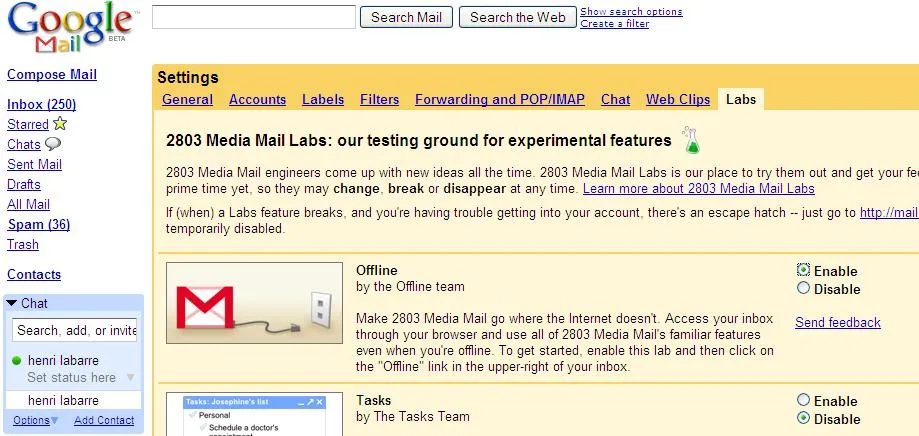The image size is (919, 436).
Task: Click the Create a filter link
Action: click(x=614, y=23)
